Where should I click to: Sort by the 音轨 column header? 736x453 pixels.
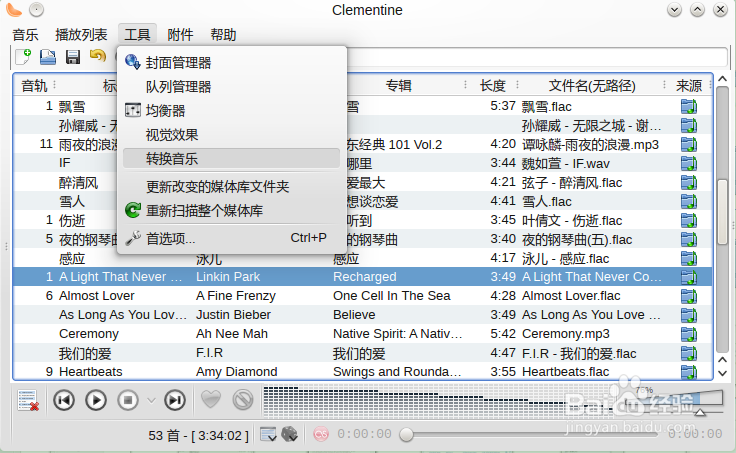pos(34,85)
